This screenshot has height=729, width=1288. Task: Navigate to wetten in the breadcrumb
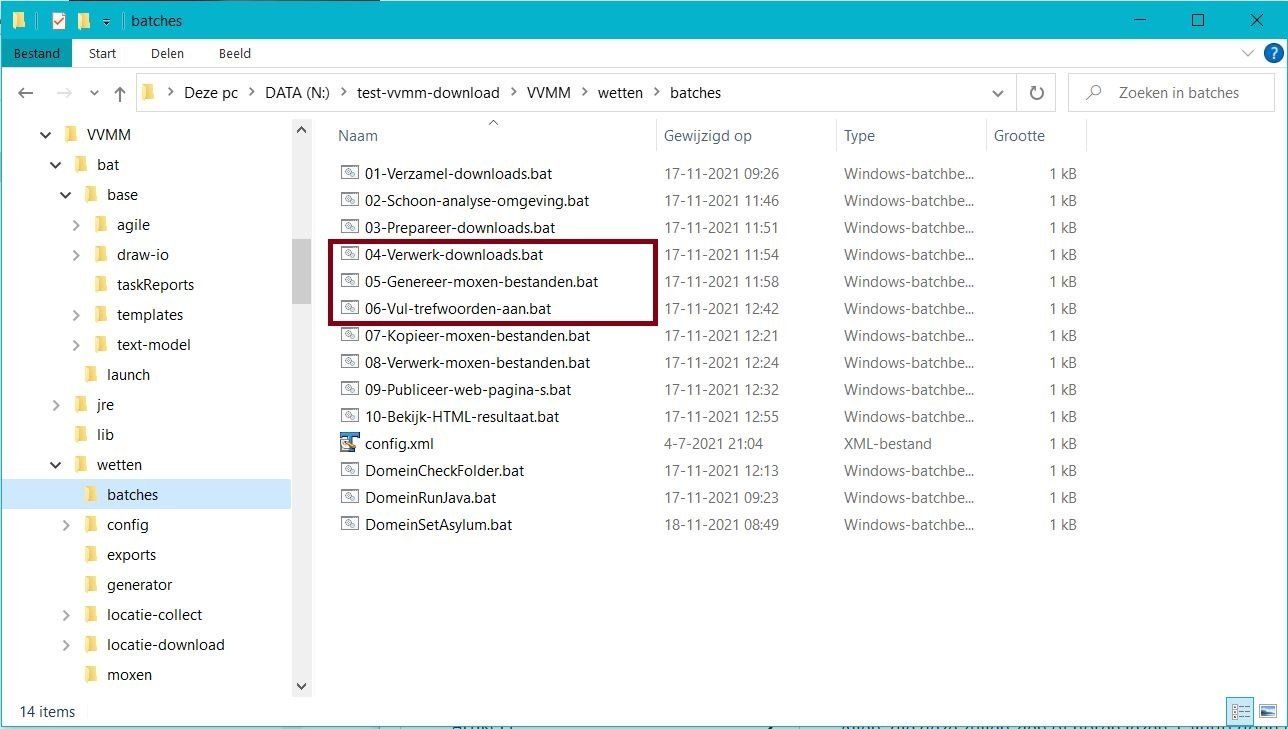click(x=620, y=93)
